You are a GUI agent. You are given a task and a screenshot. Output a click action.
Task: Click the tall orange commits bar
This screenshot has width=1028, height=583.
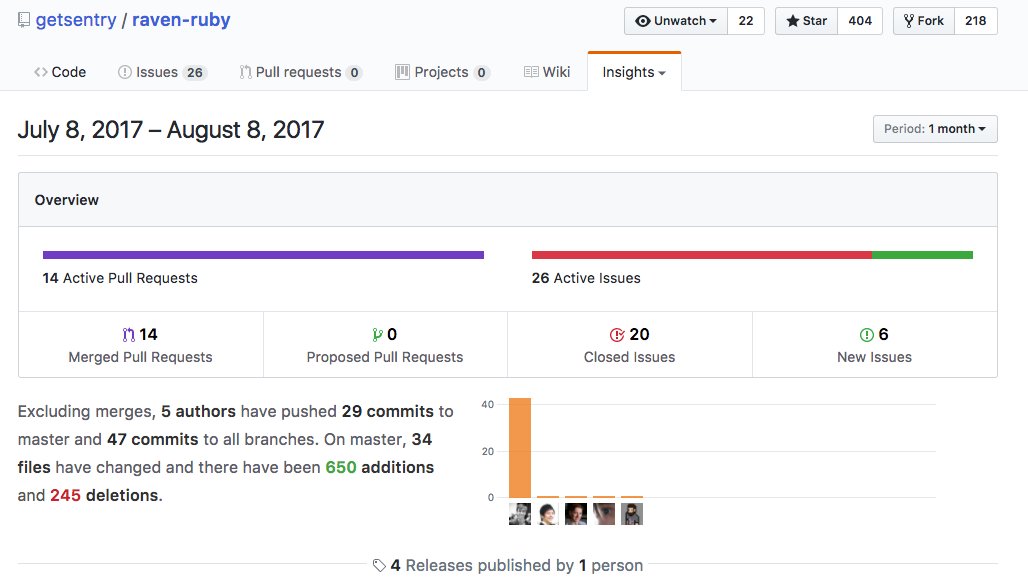(520, 448)
